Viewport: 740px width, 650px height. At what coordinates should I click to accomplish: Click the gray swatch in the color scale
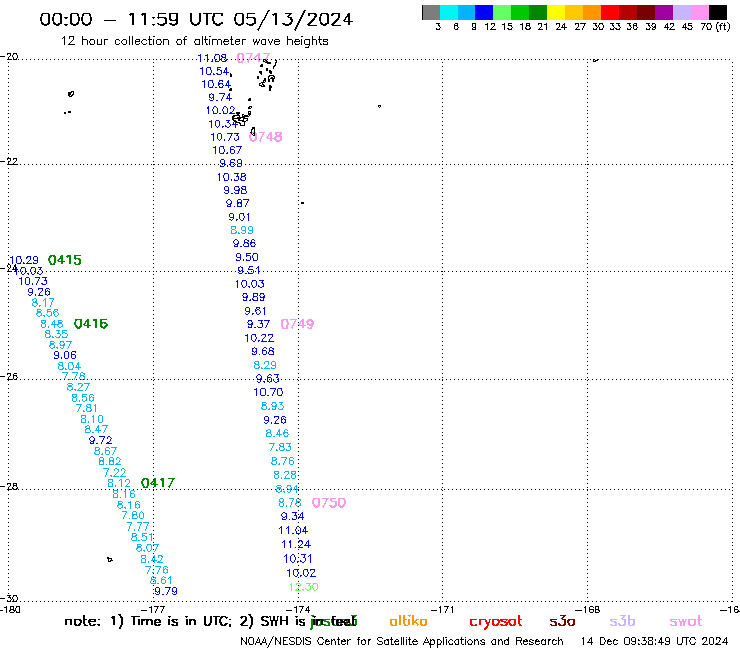tap(431, 12)
